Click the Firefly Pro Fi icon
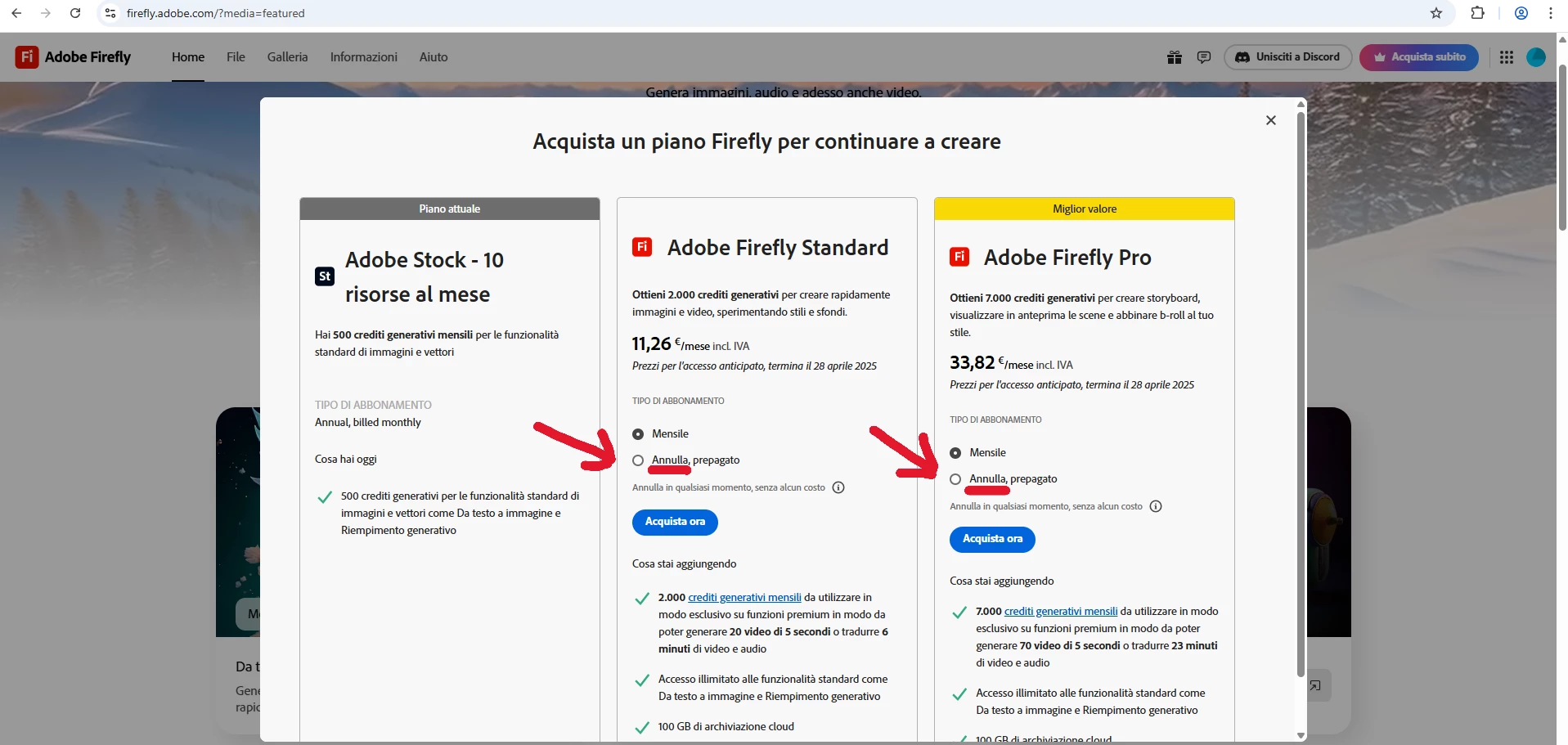Viewport: 1568px width, 745px height. click(959, 257)
